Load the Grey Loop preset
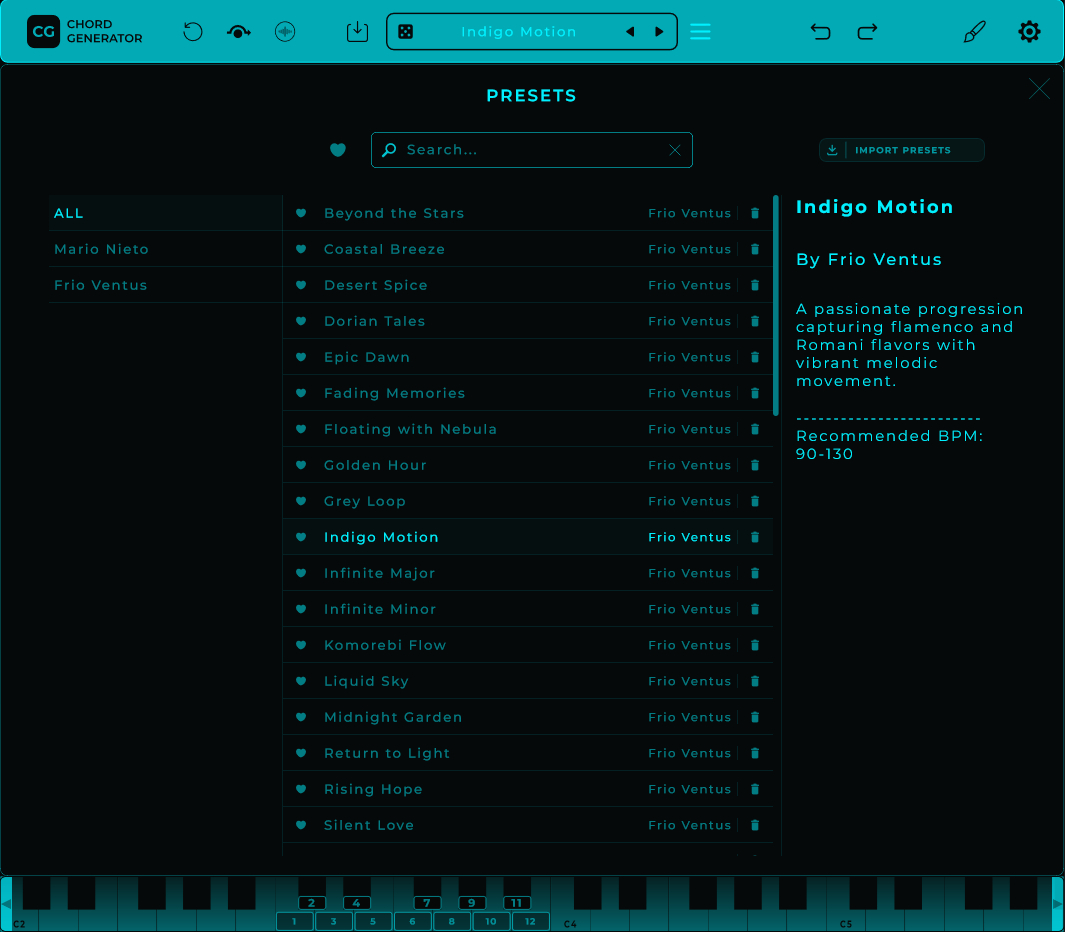Image resolution: width=1065 pixels, height=932 pixels. 528,501
